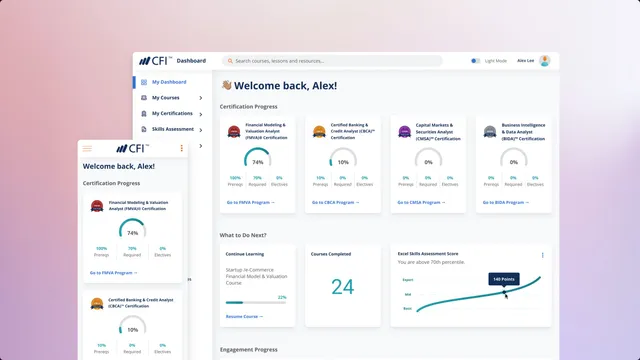Click the 140 Points tooltip on chart
The width and height of the screenshot is (640, 360).
(504, 279)
